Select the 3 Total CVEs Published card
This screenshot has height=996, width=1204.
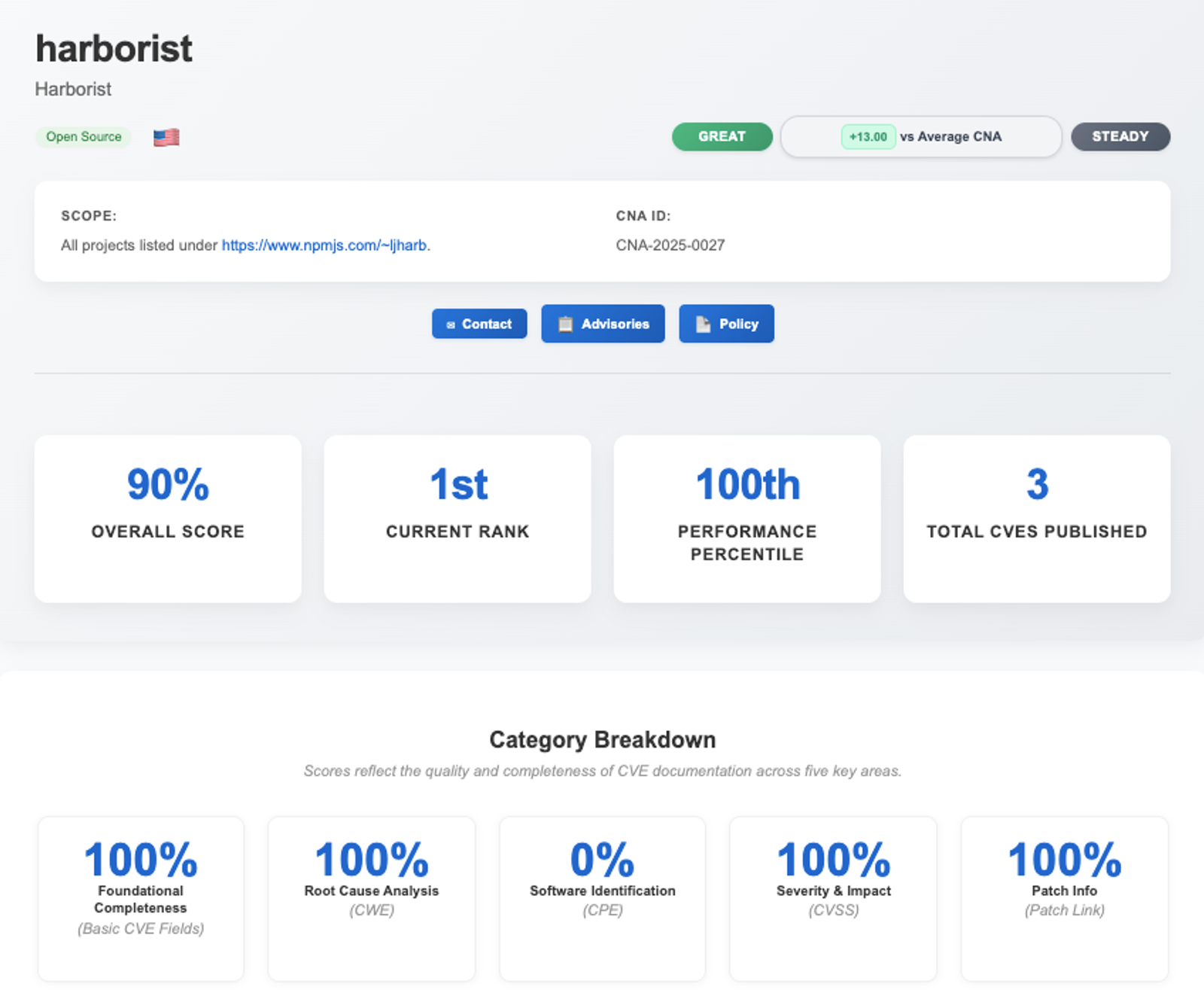click(1037, 519)
